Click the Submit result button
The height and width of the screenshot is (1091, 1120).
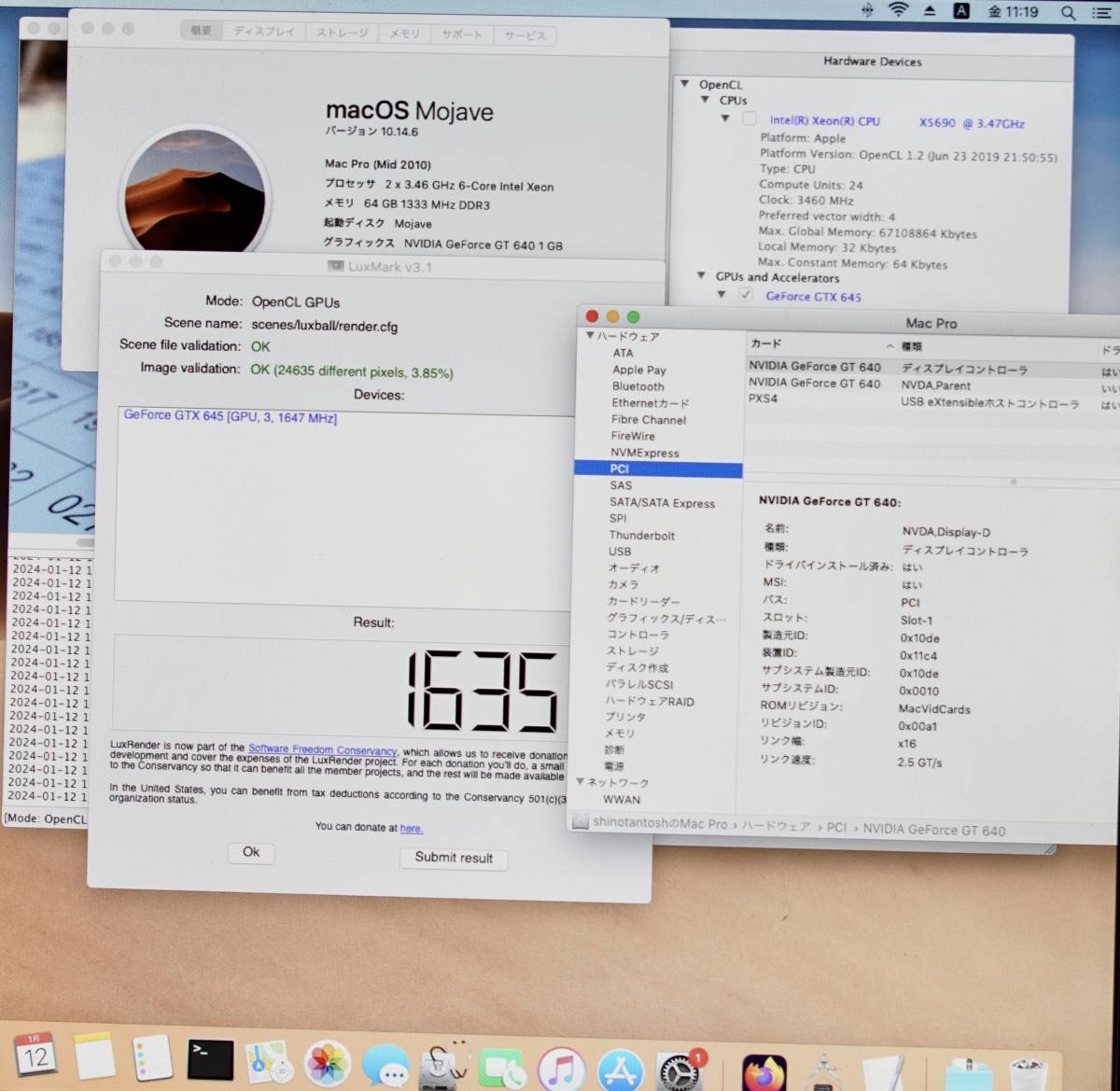click(x=454, y=858)
